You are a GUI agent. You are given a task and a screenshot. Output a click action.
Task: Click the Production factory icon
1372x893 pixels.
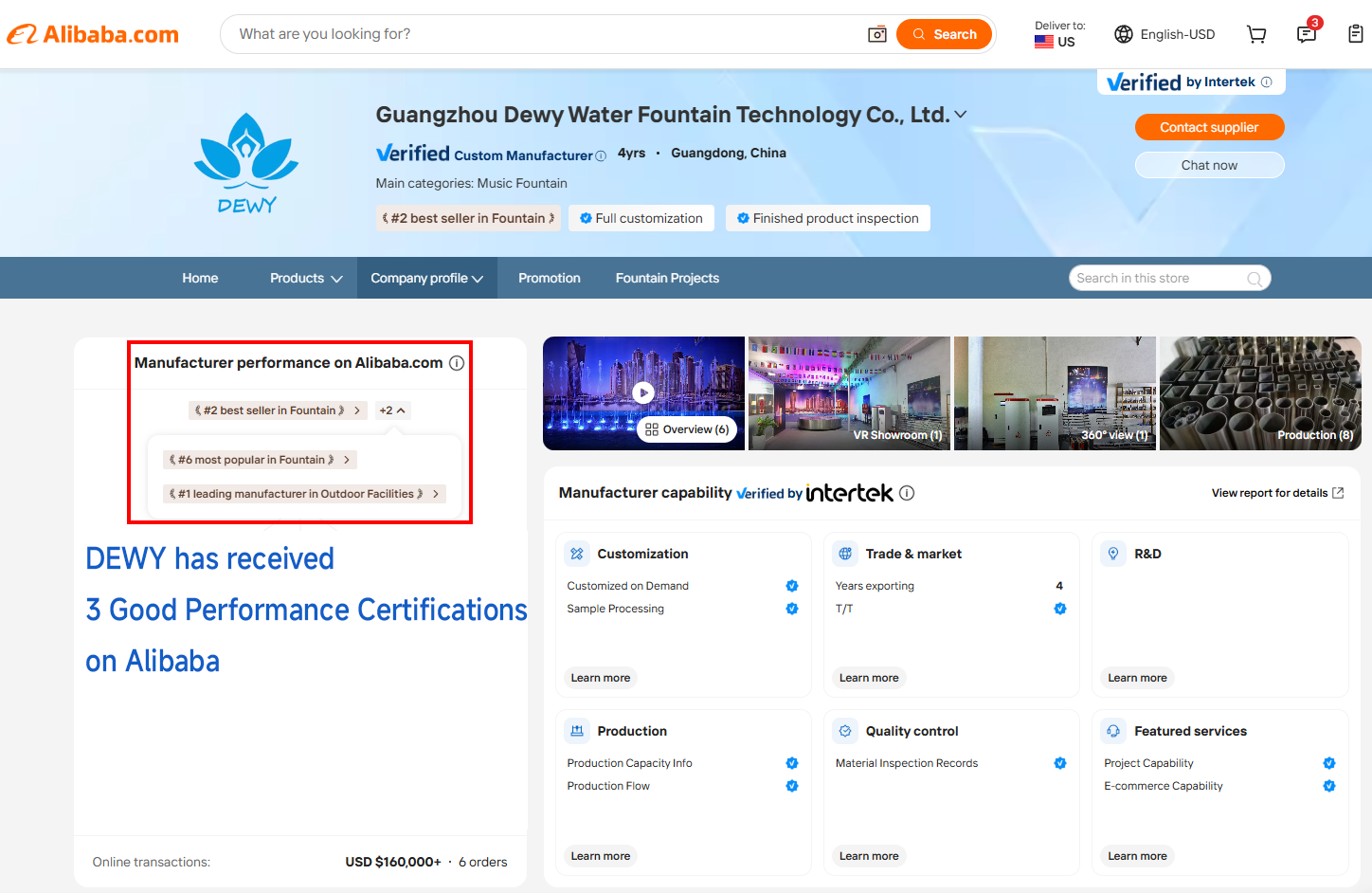[x=577, y=731]
